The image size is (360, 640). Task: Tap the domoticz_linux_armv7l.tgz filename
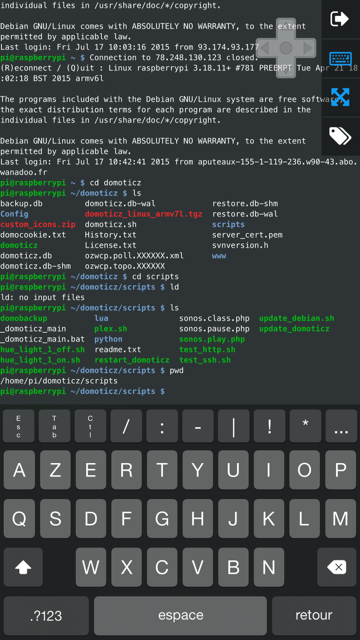144,213
